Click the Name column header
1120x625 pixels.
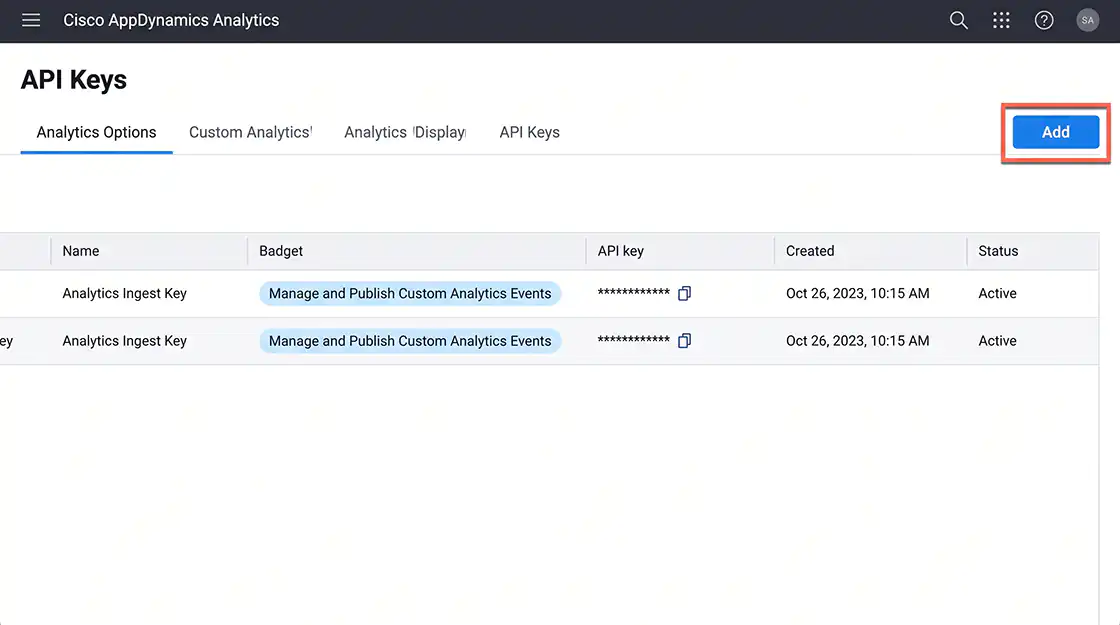(x=81, y=251)
